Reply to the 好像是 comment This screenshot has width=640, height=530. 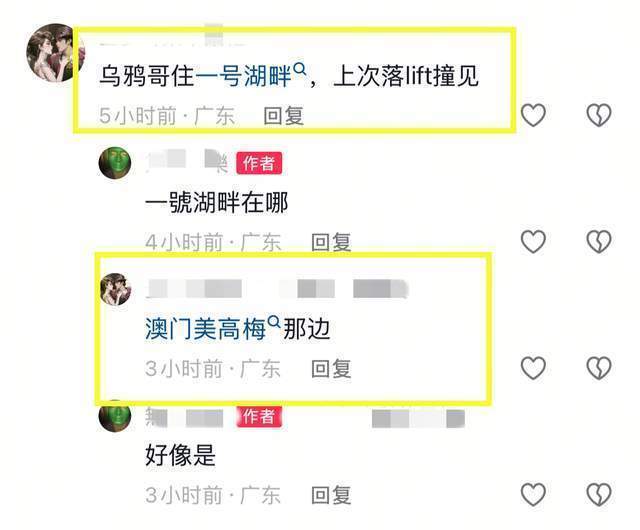coord(331,495)
